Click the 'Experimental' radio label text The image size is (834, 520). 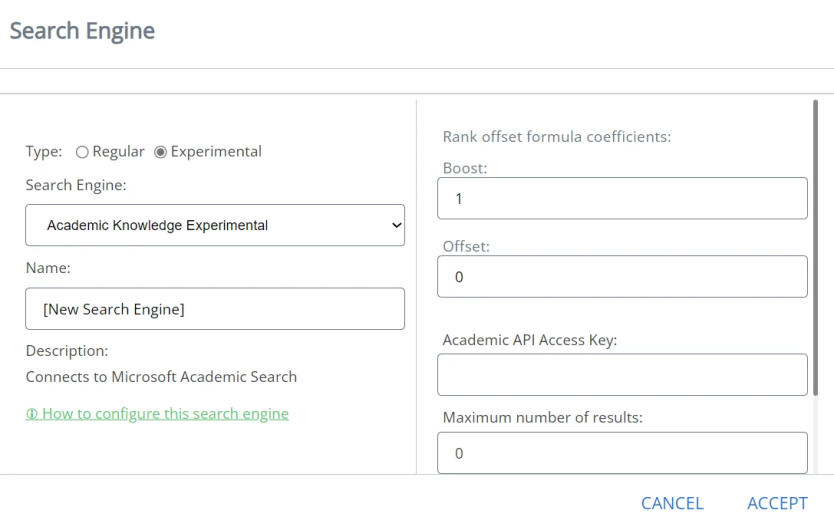click(216, 152)
